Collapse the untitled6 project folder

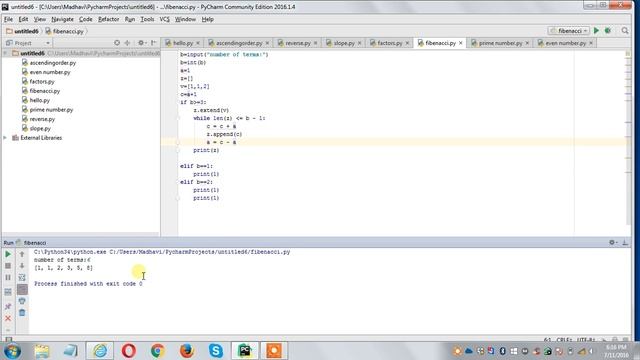coord(5,53)
